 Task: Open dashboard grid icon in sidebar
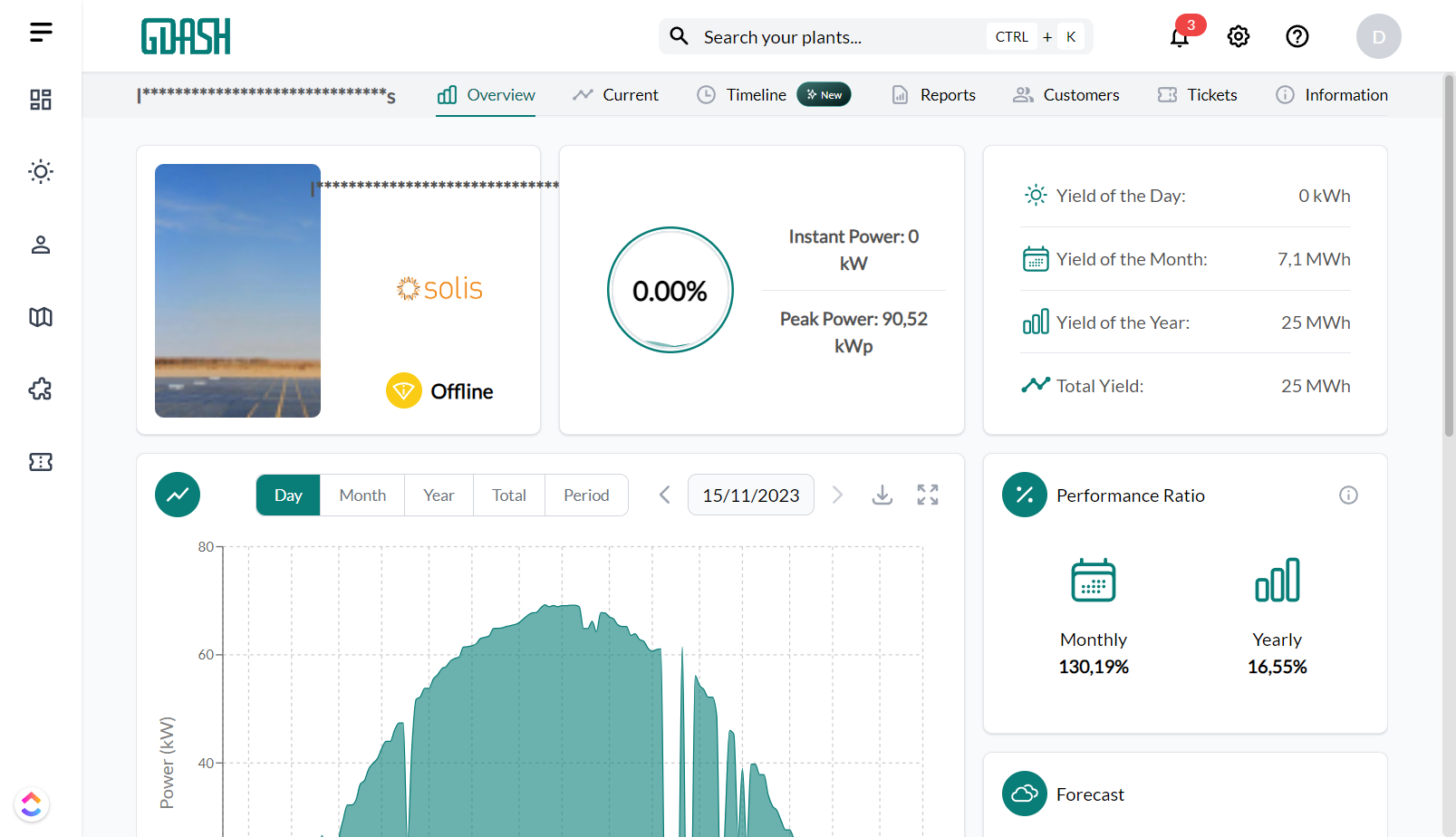(x=41, y=100)
